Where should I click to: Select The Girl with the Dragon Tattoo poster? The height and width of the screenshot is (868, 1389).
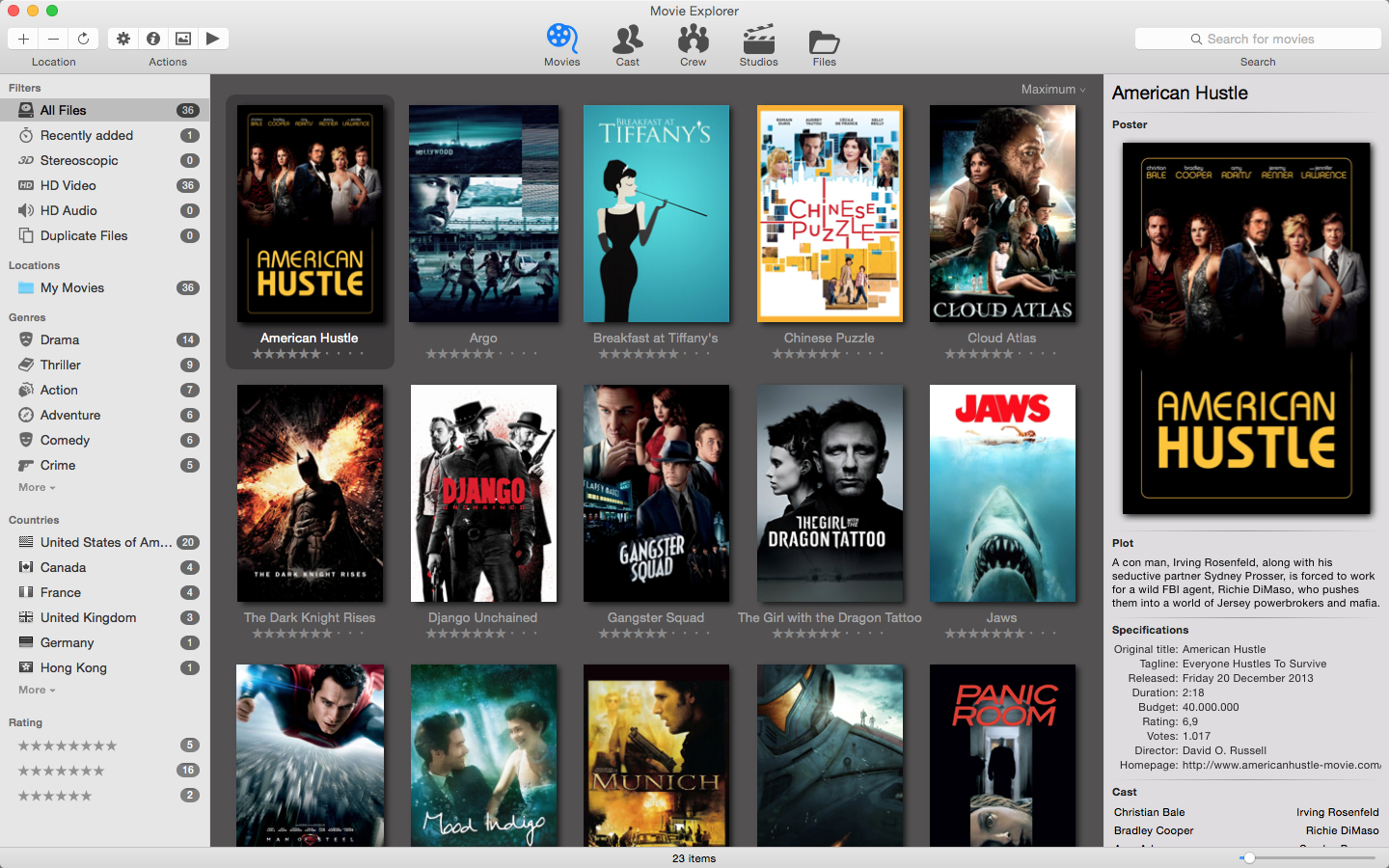[x=830, y=493]
